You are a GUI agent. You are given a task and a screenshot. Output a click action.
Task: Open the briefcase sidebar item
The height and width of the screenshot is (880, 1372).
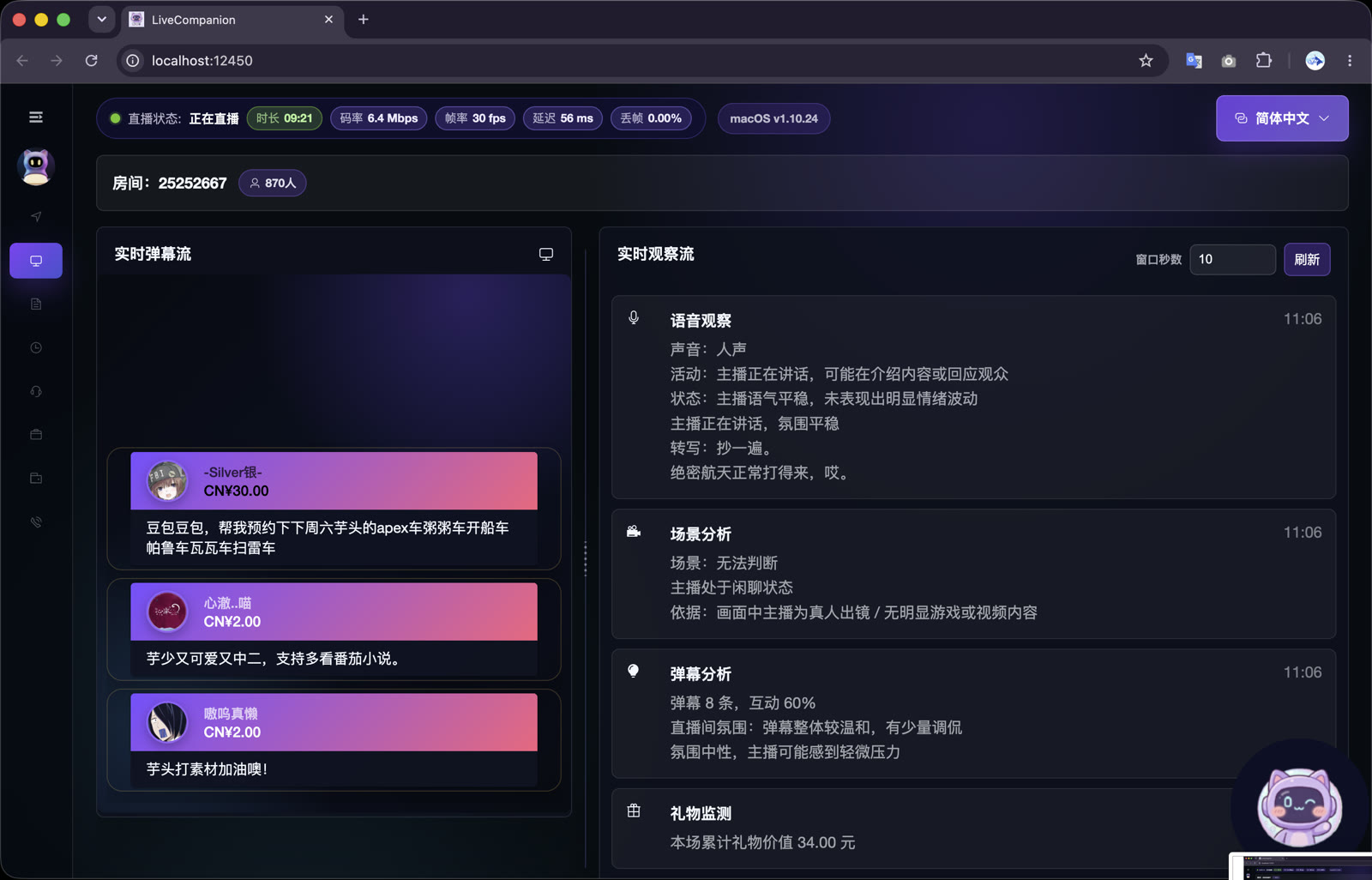(36, 435)
